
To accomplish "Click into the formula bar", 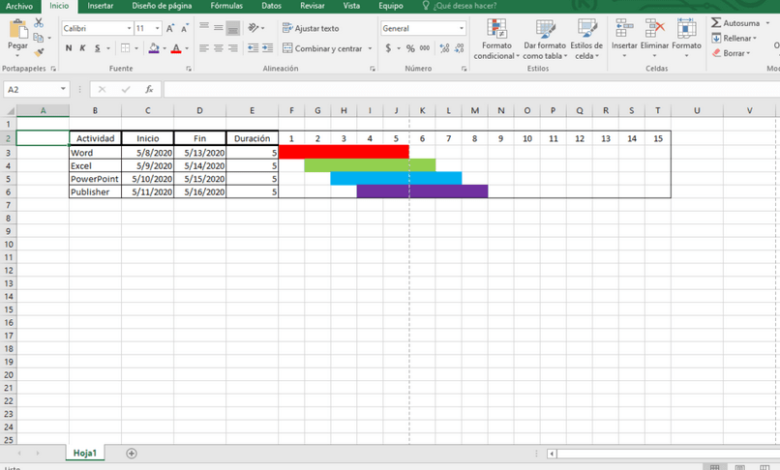I will click(472, 90).
